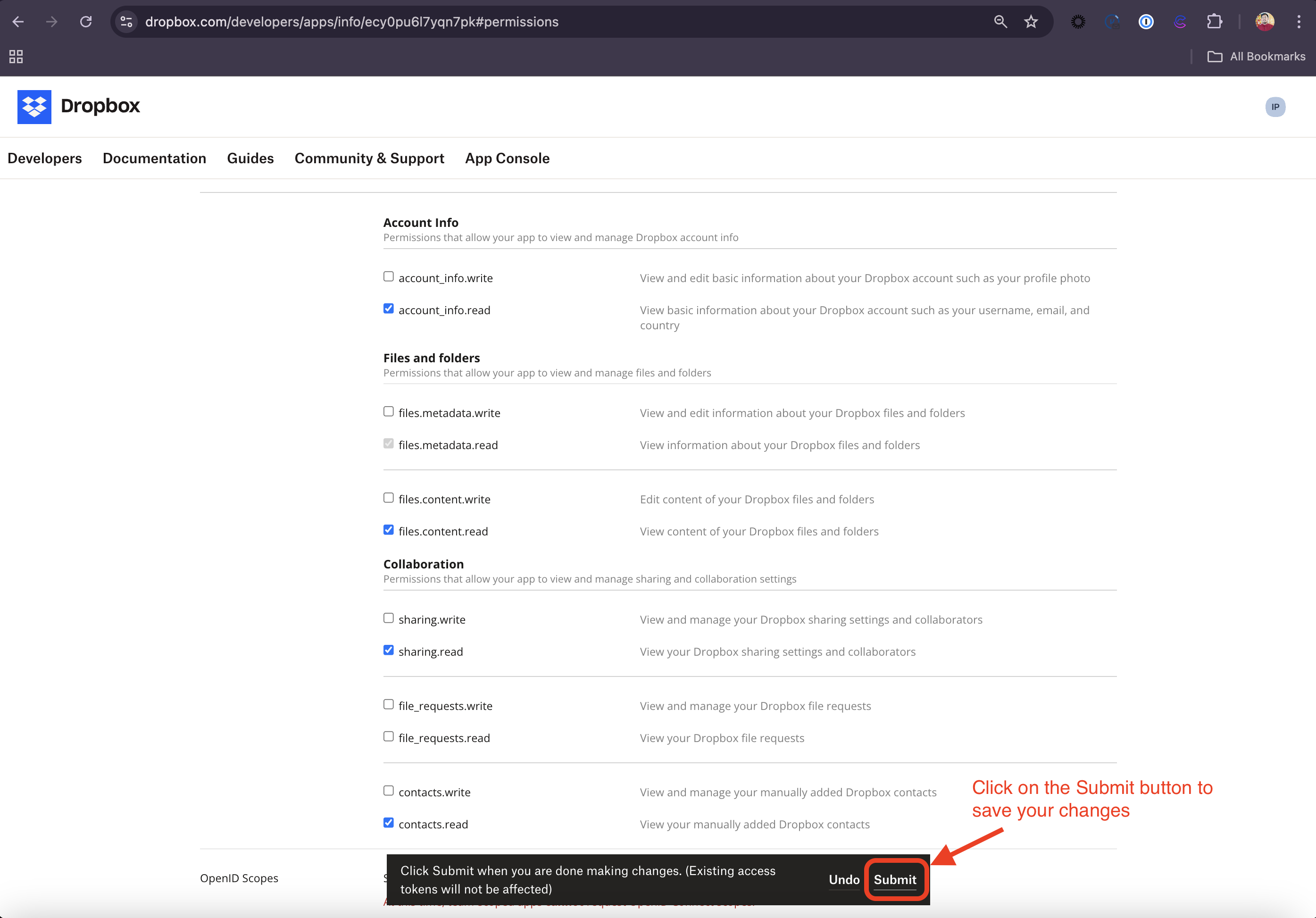The image size is (1316, 918).
Task: Open the Documentation nav item
Action: [x=154, y=158]
